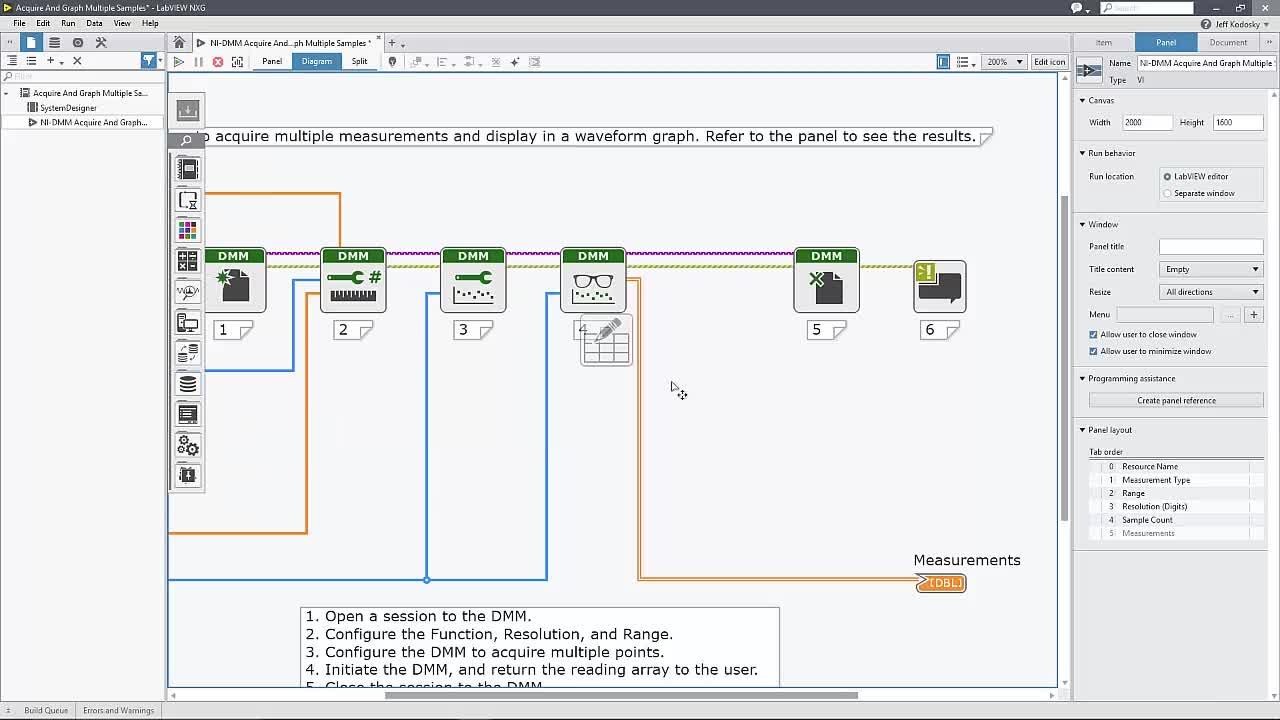Image resolution: width=1280 pixels, height=720 pixels.
Task: Switch to the project files view icon
Action: (31, 42)
